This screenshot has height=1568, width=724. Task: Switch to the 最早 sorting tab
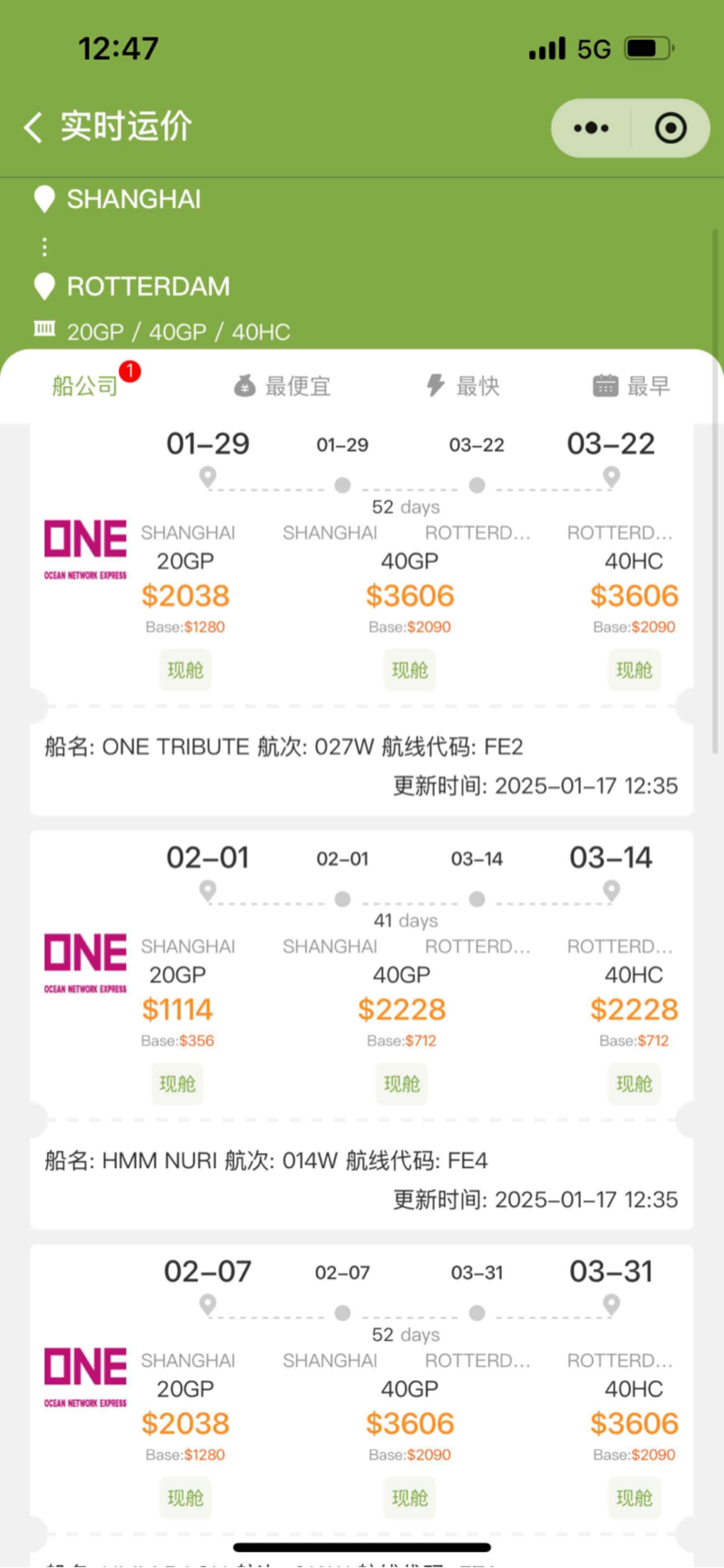648,386
